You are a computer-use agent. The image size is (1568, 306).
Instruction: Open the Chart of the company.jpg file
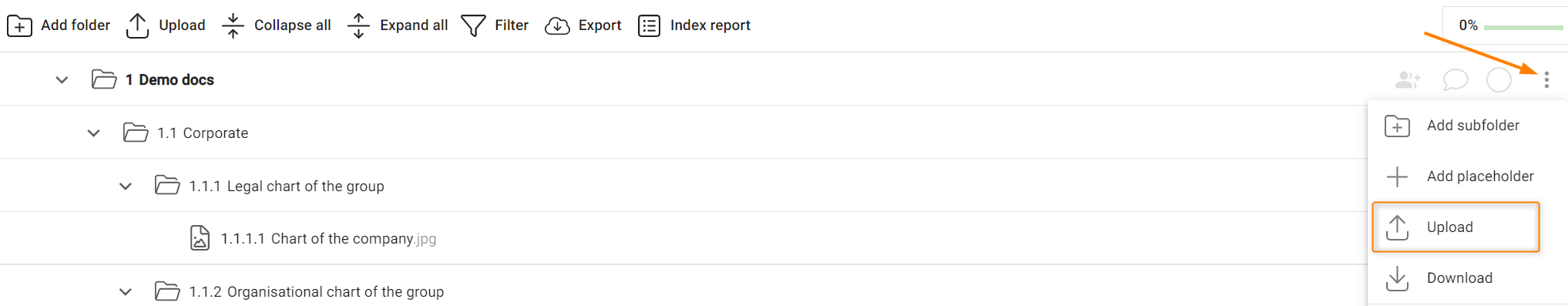point(328,239)
